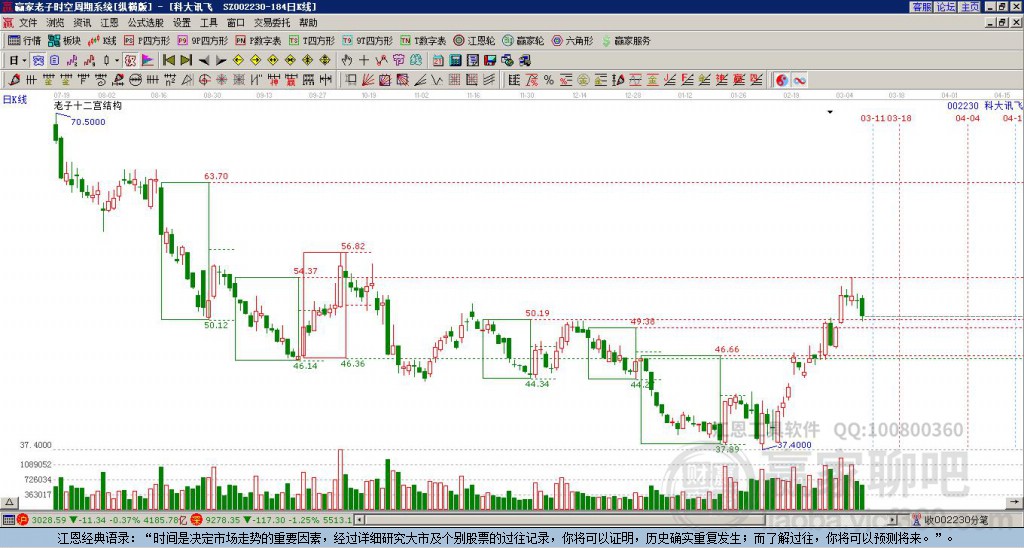Open 赢家服务 with dollar icon

626,40
